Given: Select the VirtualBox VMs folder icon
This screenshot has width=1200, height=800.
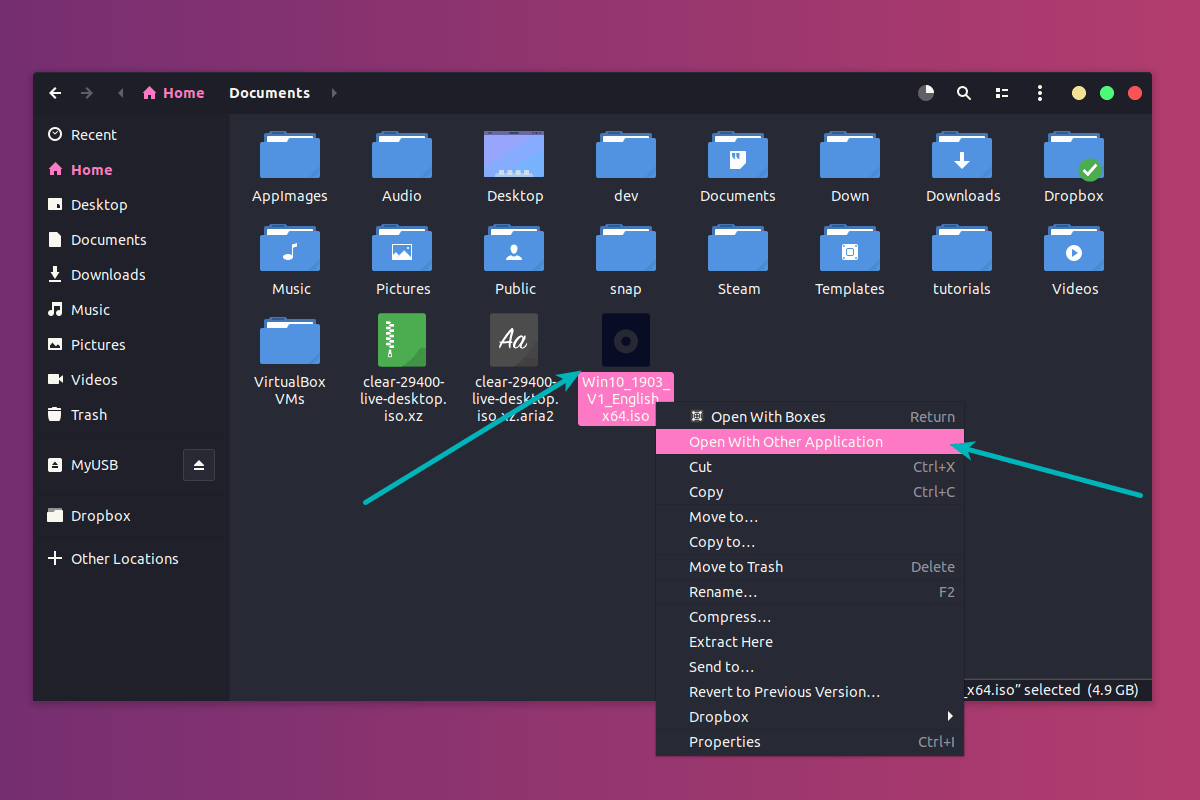Looking at the screenshot, I should pyautogui.click(x=290, y=341).
